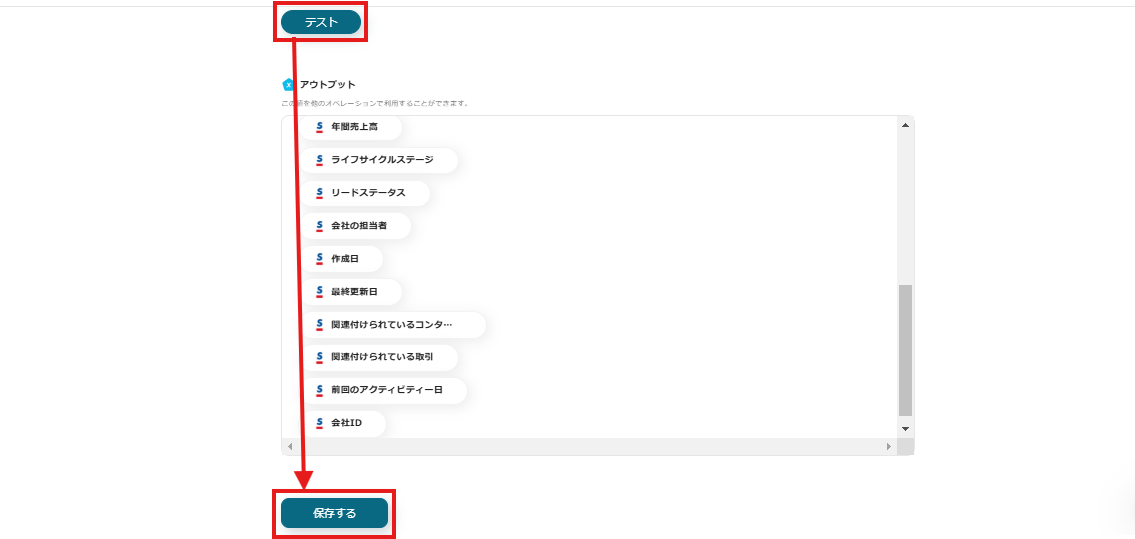Click the icon next to 会社ID
Viewport: 1135px width, 539px height.
pyautogui.click(x=320, y=423)
